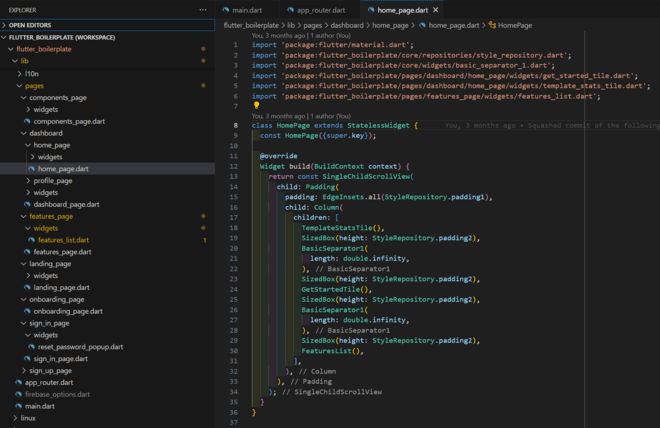
Task: Open firebase_options.dart file
Action: (x=107, y=394)
